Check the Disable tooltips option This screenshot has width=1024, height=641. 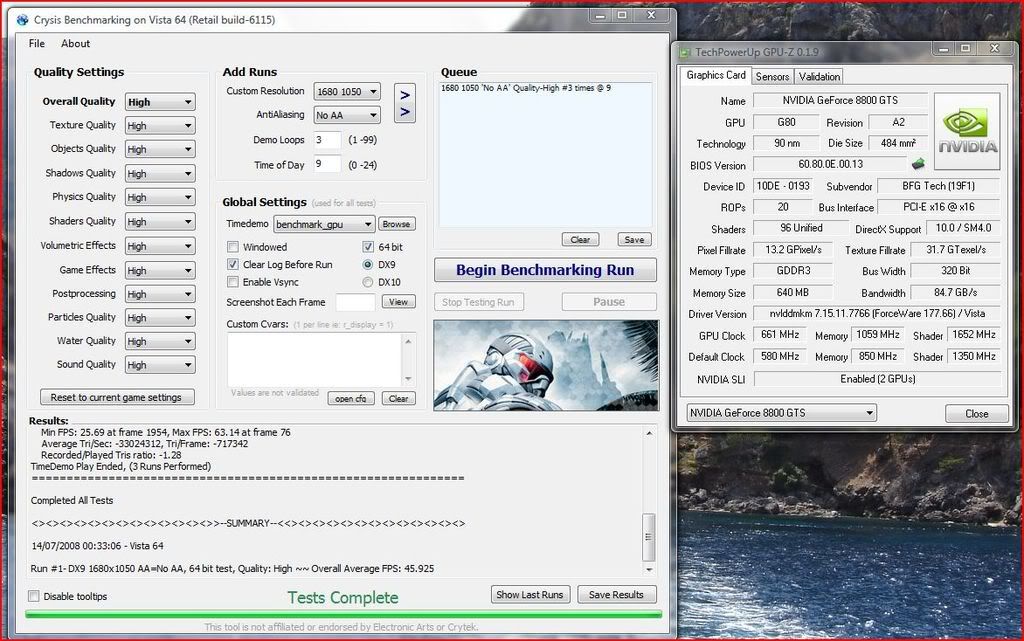35,597
